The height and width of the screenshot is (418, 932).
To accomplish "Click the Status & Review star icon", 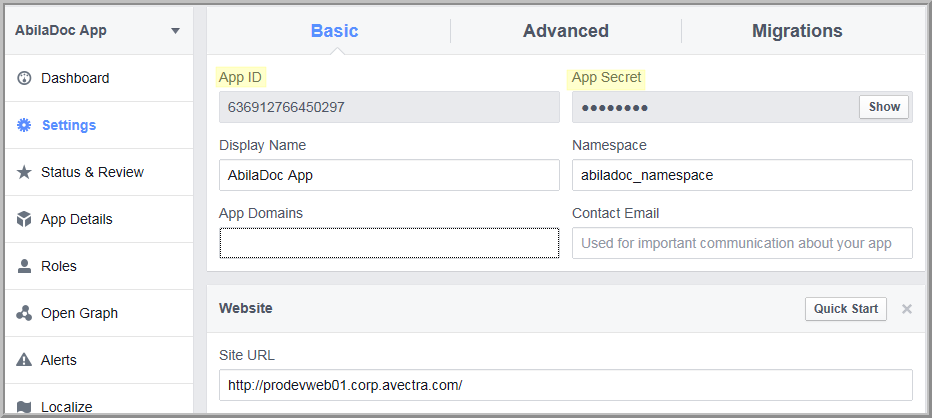I will click(24, 172).
